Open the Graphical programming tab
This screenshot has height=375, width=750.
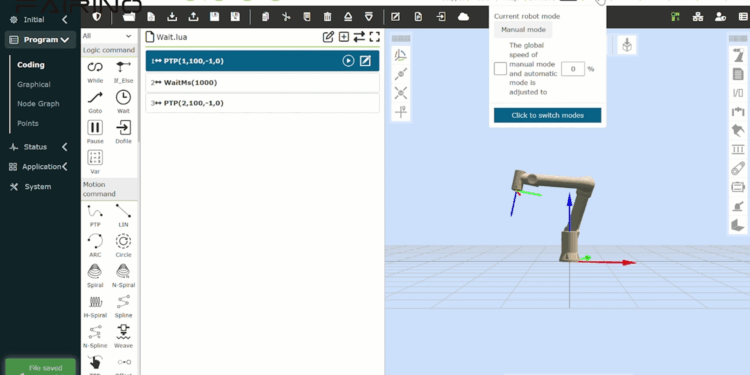click(x=33, y=84)
